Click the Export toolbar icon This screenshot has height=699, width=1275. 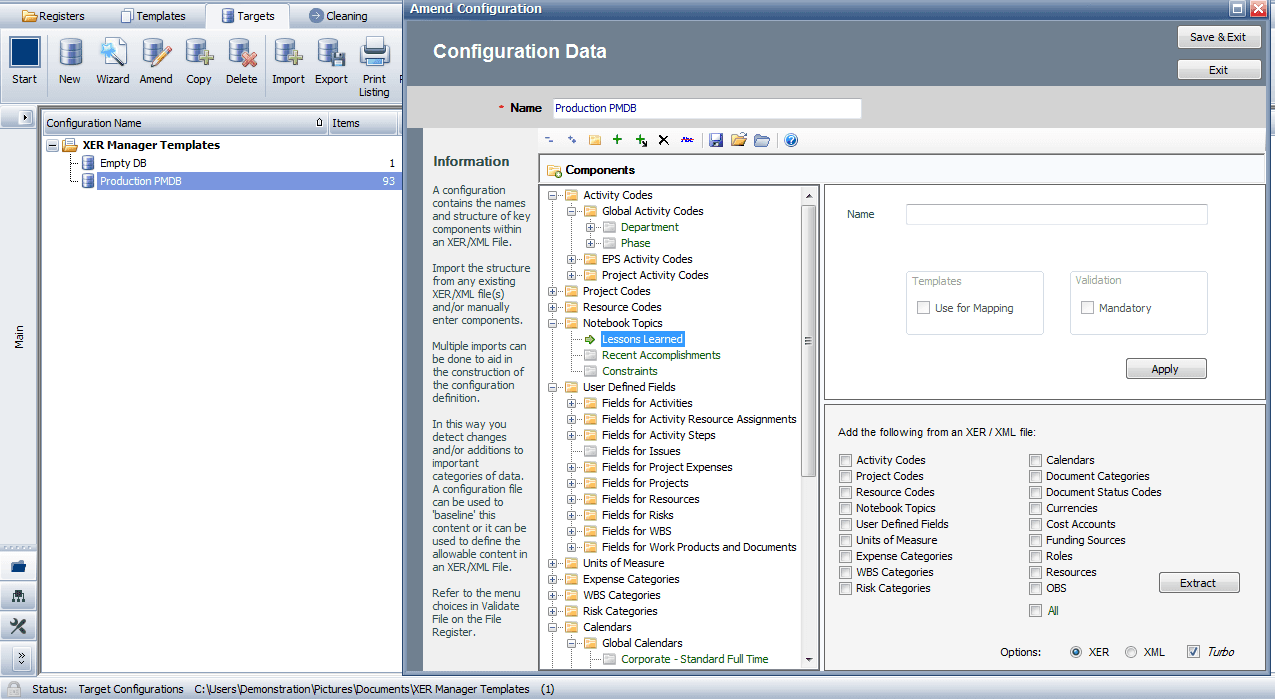coord(332,62)
